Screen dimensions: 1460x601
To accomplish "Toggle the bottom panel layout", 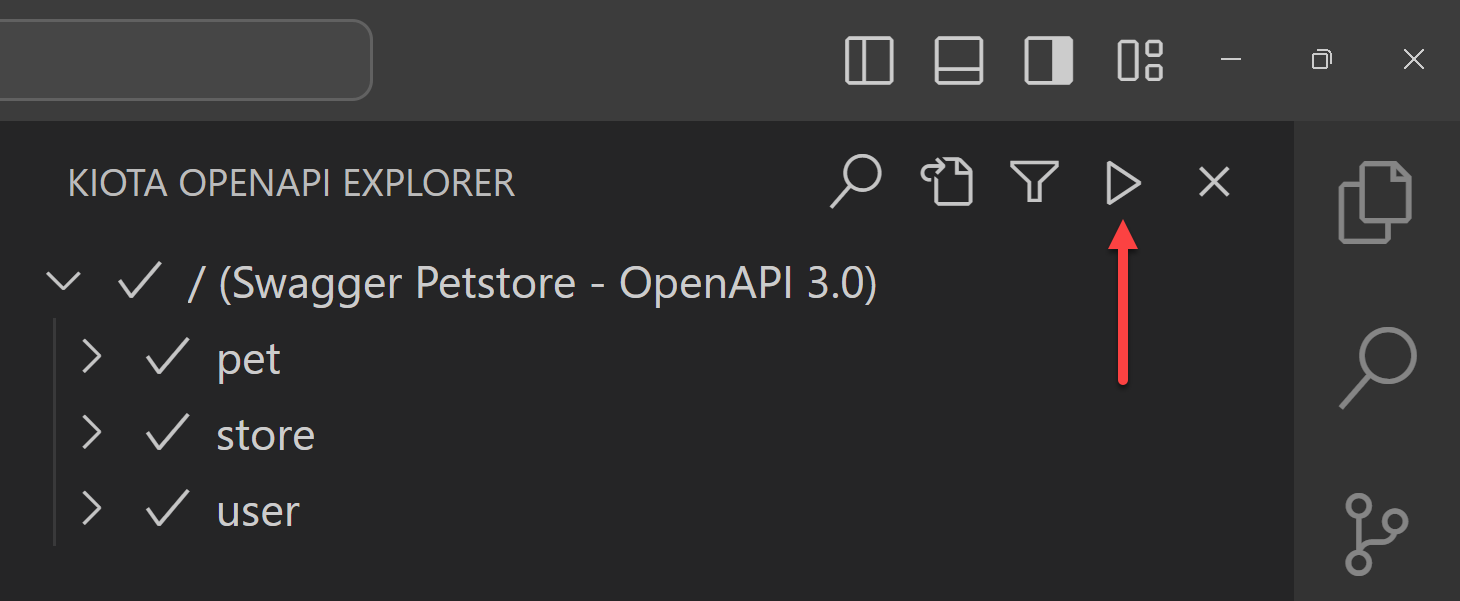I will [x=959, y=61].
